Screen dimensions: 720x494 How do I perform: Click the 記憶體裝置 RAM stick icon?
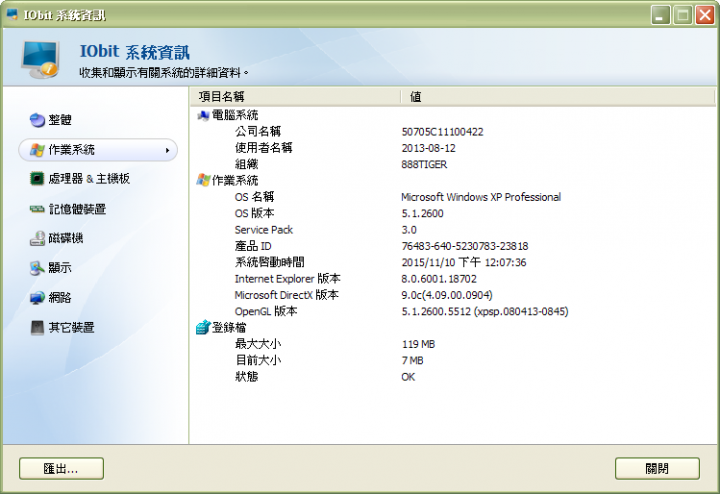point(37,209)
